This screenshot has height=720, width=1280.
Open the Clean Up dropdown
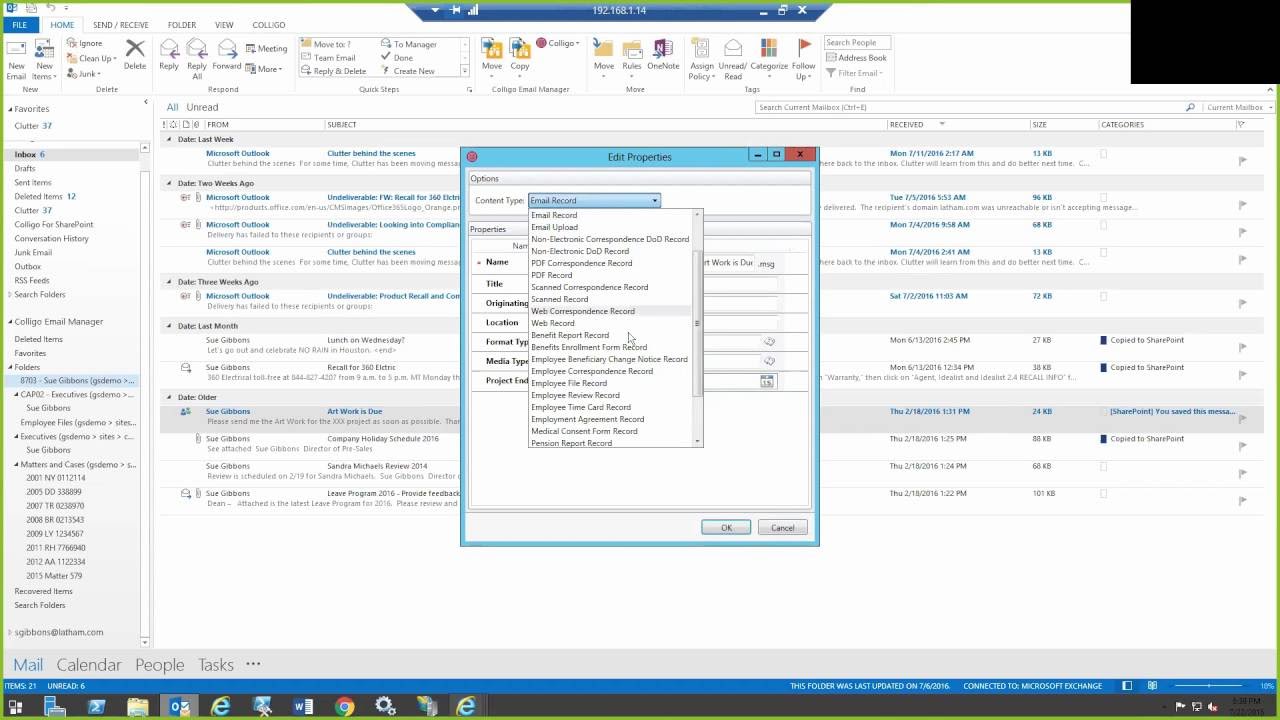90,58
